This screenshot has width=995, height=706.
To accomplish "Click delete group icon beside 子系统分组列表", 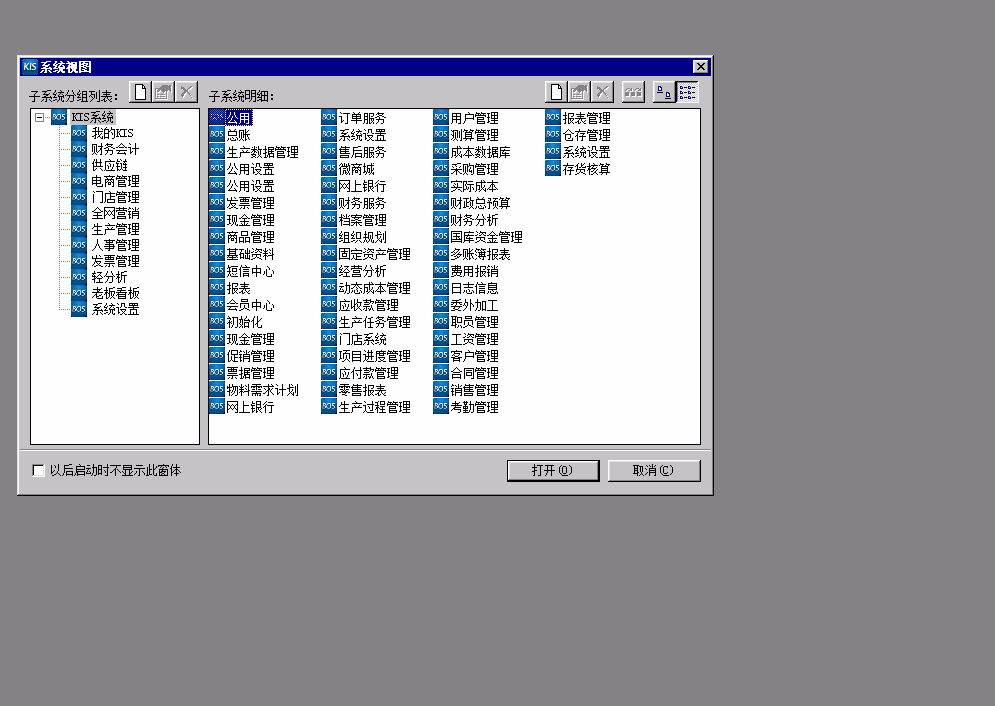I will pyautogui.click(x=186, y=93).
